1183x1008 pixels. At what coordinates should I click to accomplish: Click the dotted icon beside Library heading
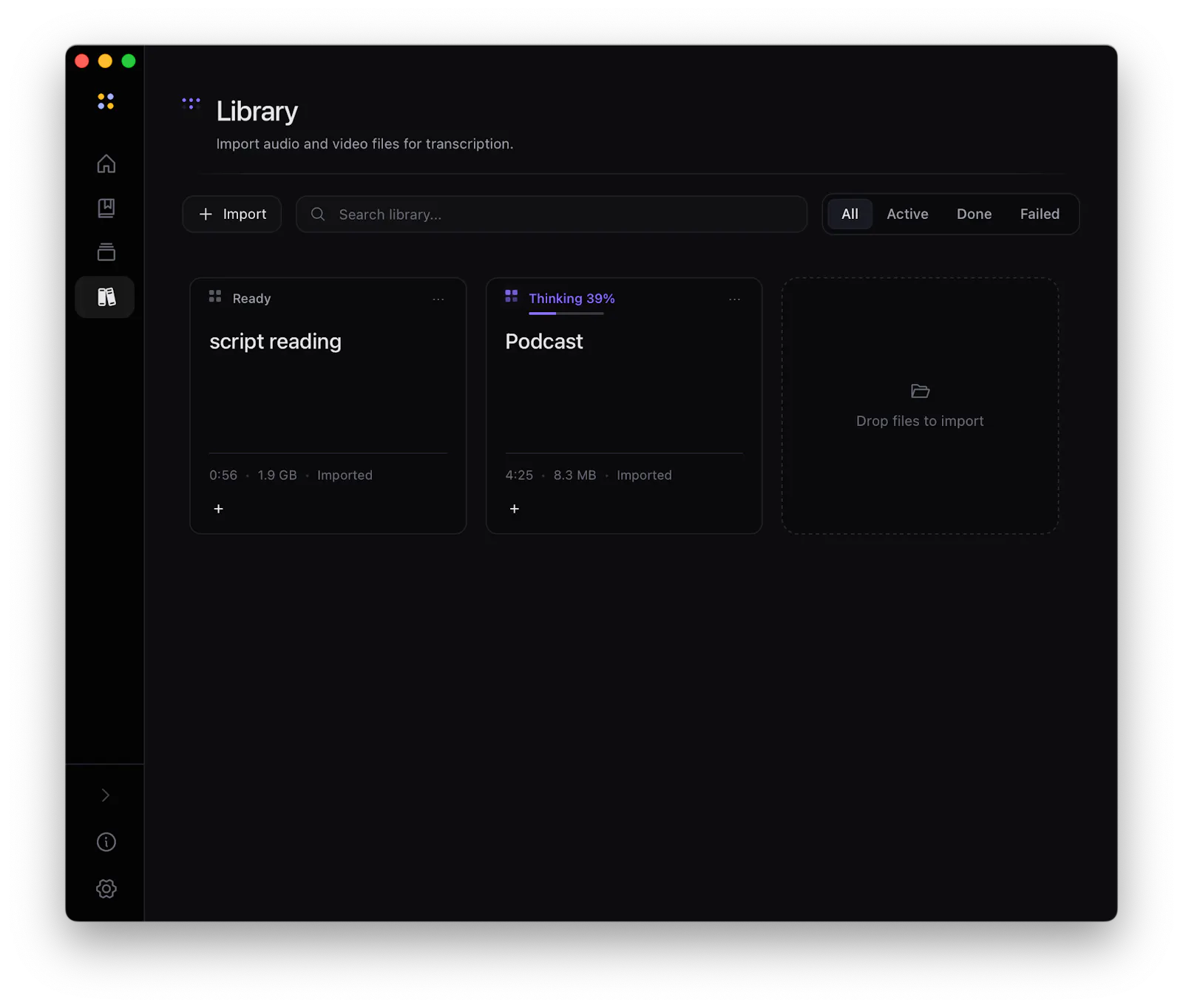(x=191, y=104)
